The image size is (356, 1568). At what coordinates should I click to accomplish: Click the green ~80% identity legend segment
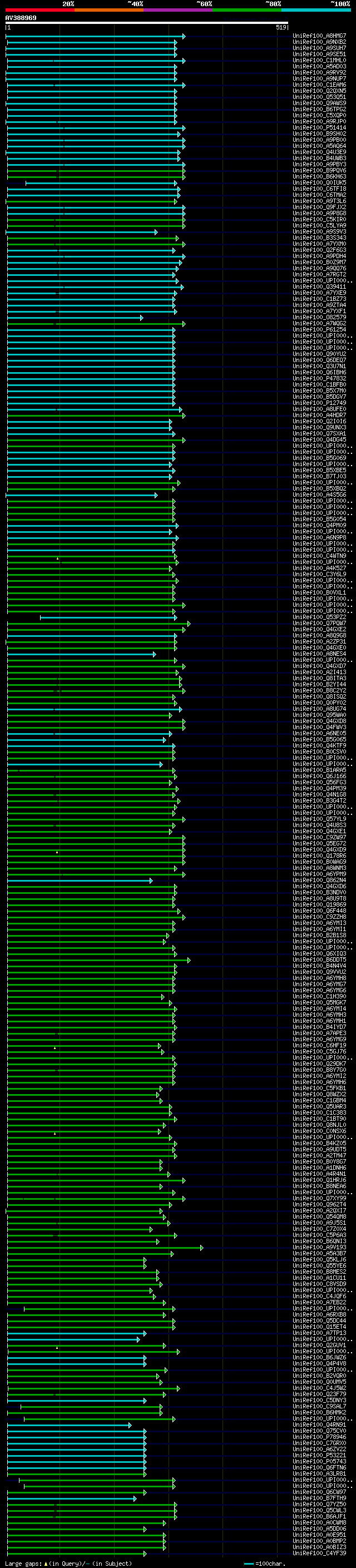(x=247, y=10)
